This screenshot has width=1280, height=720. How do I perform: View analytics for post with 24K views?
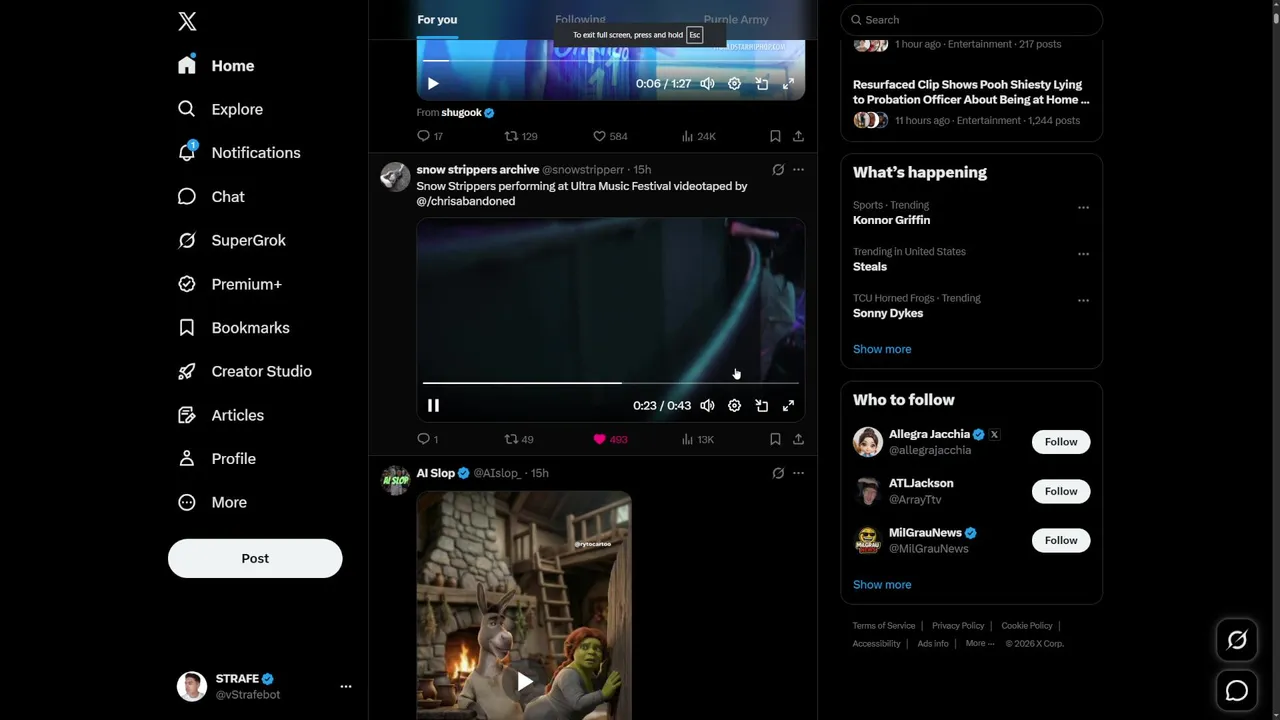(698, 136)
